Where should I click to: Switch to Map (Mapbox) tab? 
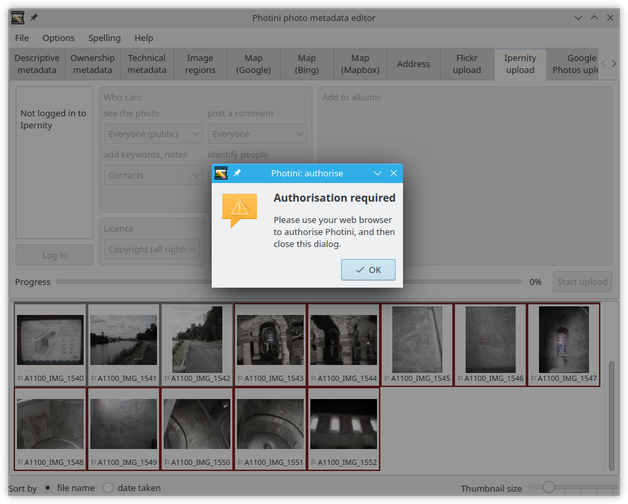[360, 64]
